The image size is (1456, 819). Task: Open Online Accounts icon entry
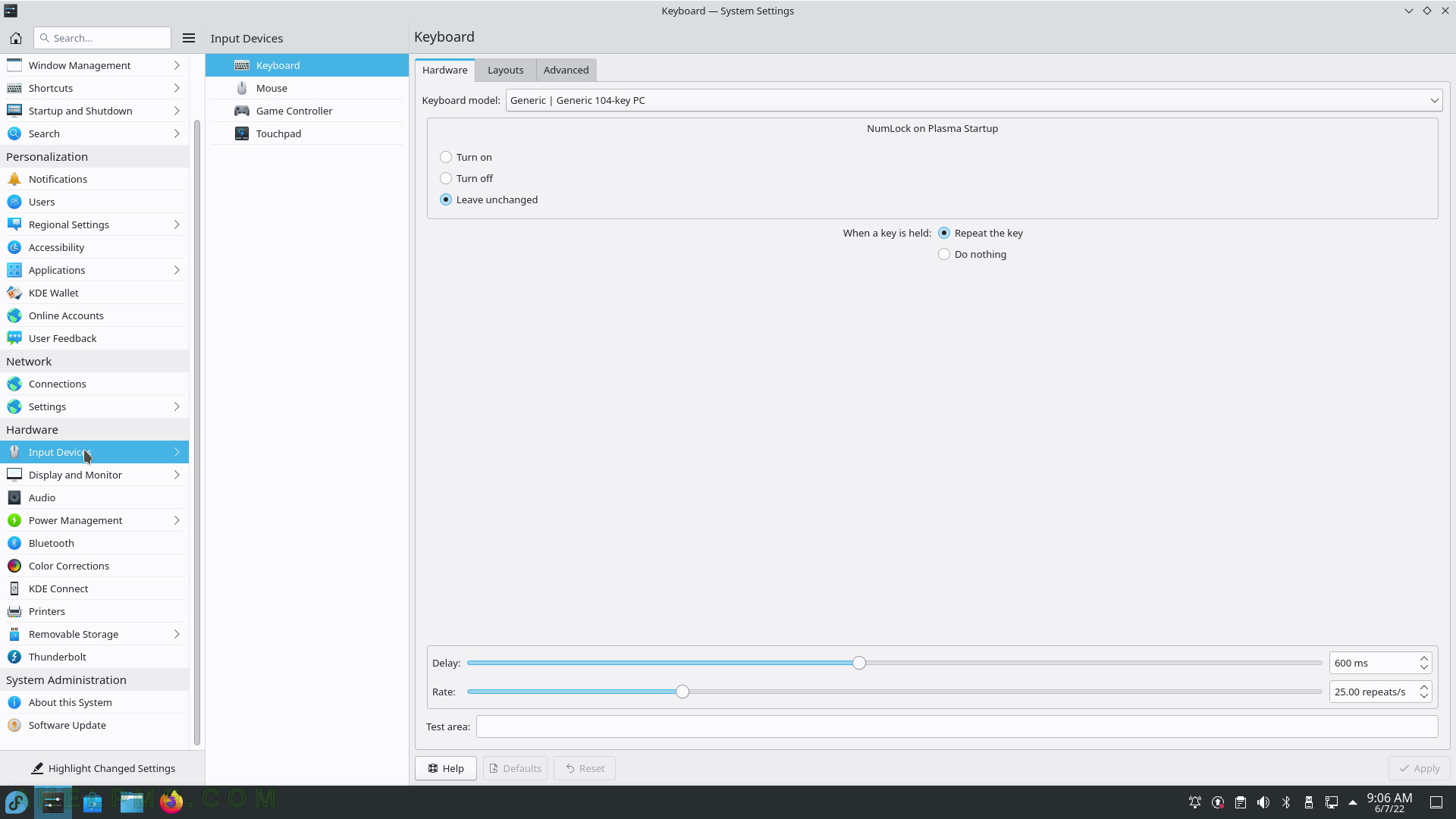[14, 315]
